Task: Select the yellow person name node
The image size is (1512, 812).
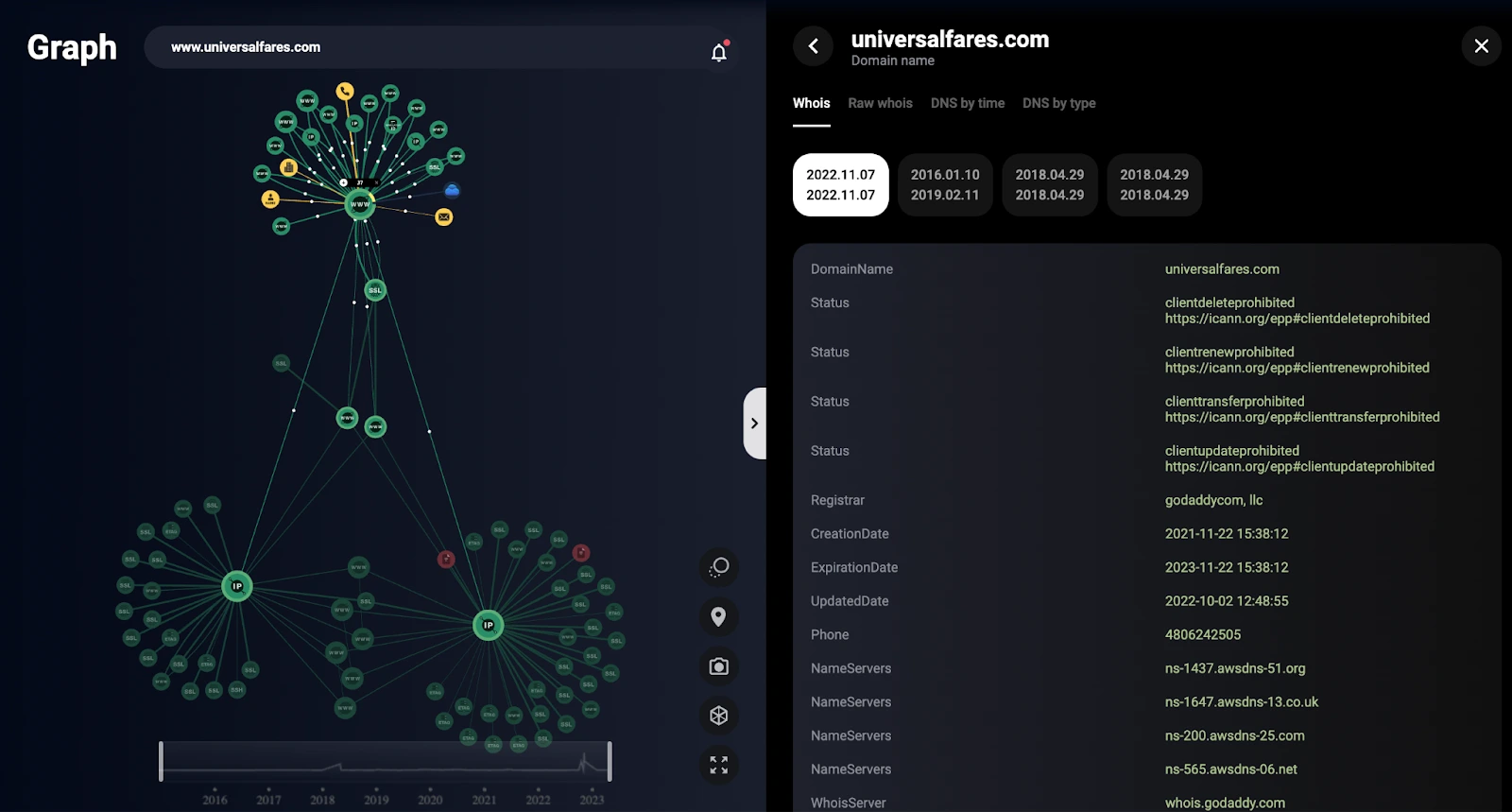Action: (270, 199)
